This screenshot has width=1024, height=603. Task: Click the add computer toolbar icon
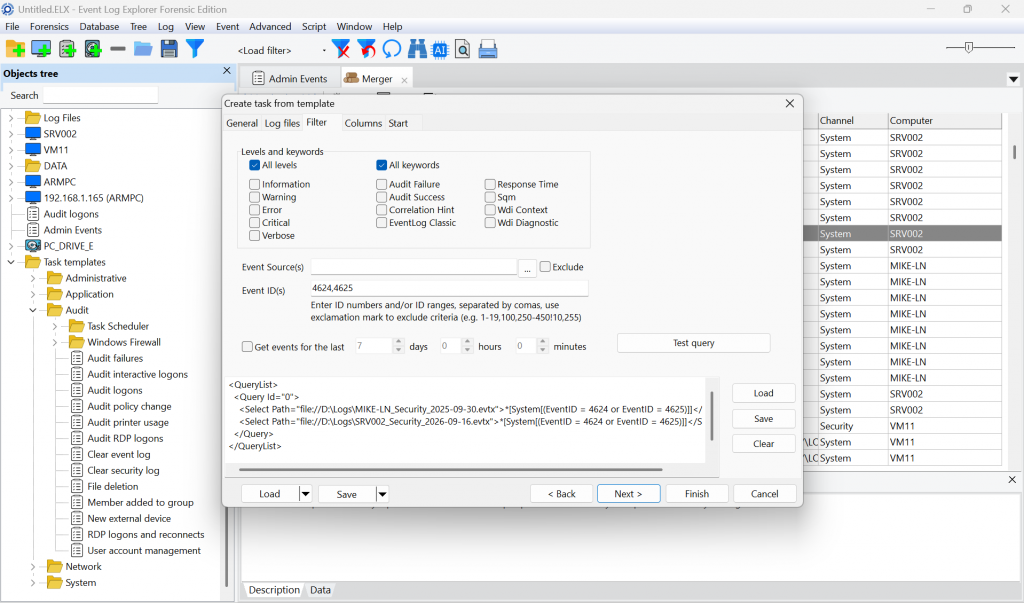[x=41, y=49]
